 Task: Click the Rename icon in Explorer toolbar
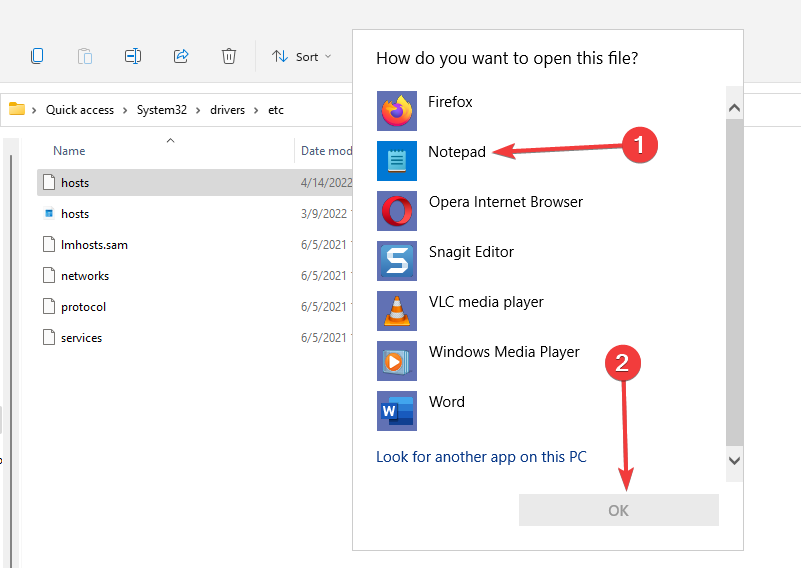click(x=133, y=56)
